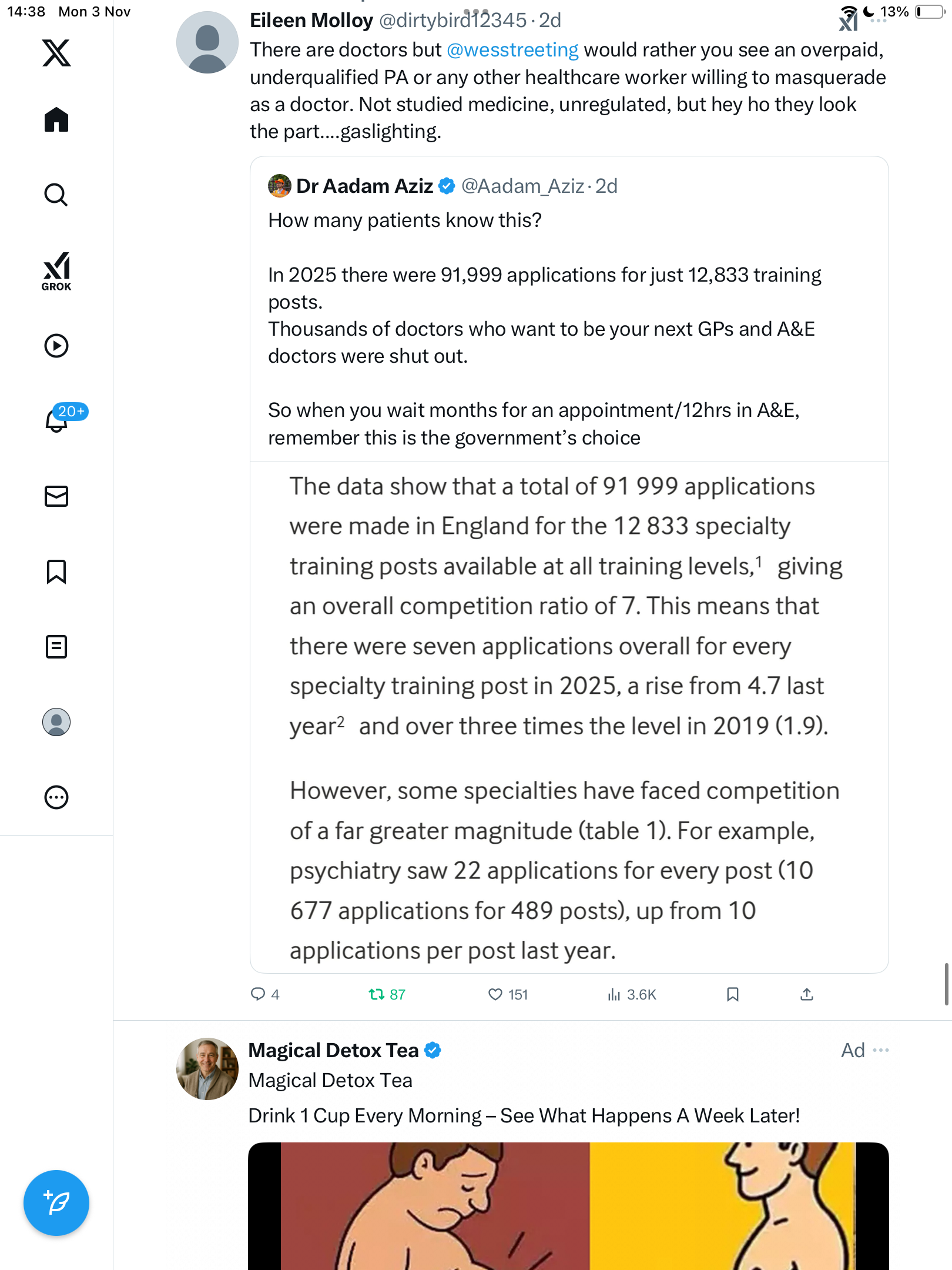Expand the More options circle menu
Screen dimensions: 952x1270
[56, 797]
